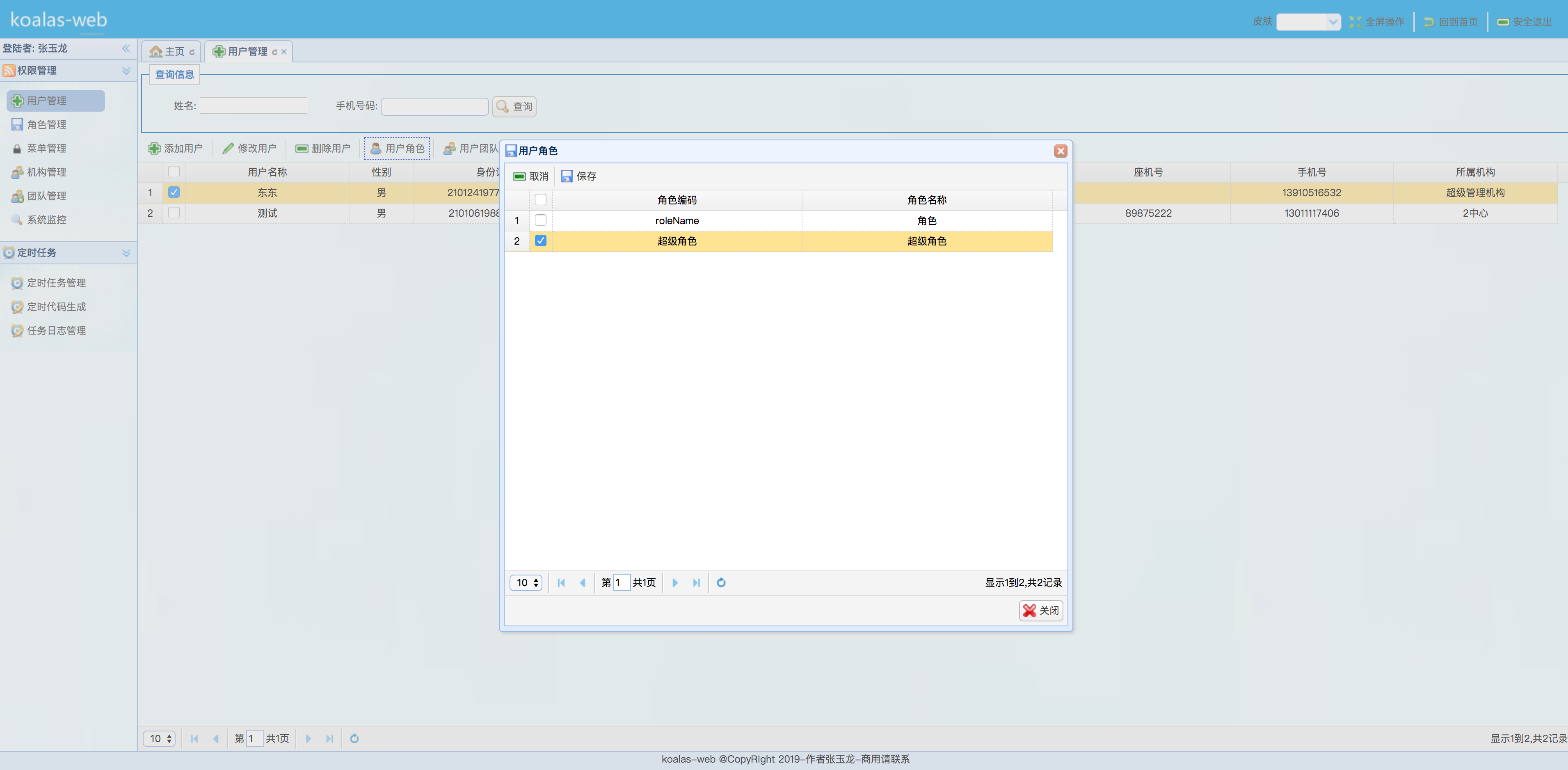Image resolution: width=1568 pixels, height=770 pixels.
Task: Uncheck the 超级角色 role checkbox
Action: coord(540,241)
